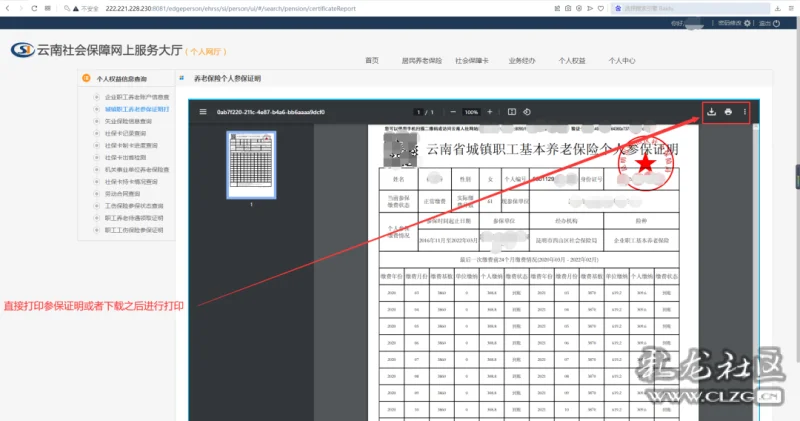This screenshot has width=800, height=421.
Task: Fit PDF page to width
Action: coord(512,112)
